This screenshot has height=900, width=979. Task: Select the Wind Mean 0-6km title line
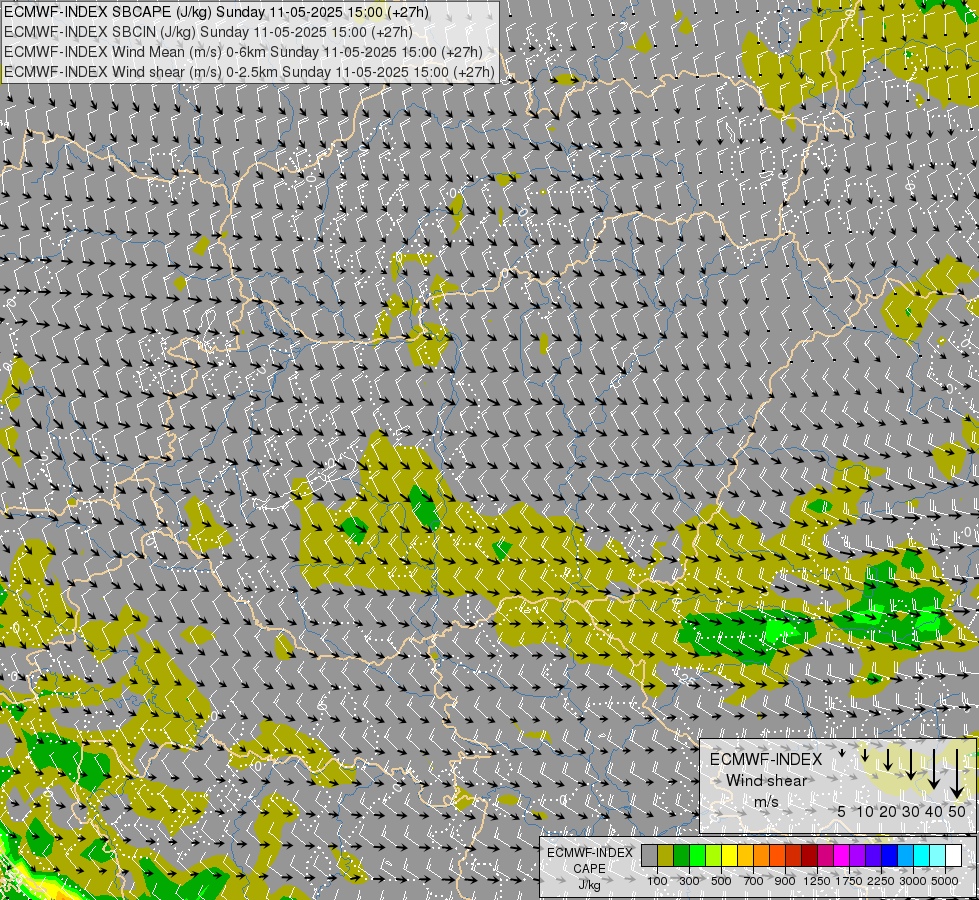tap(243, 52)
